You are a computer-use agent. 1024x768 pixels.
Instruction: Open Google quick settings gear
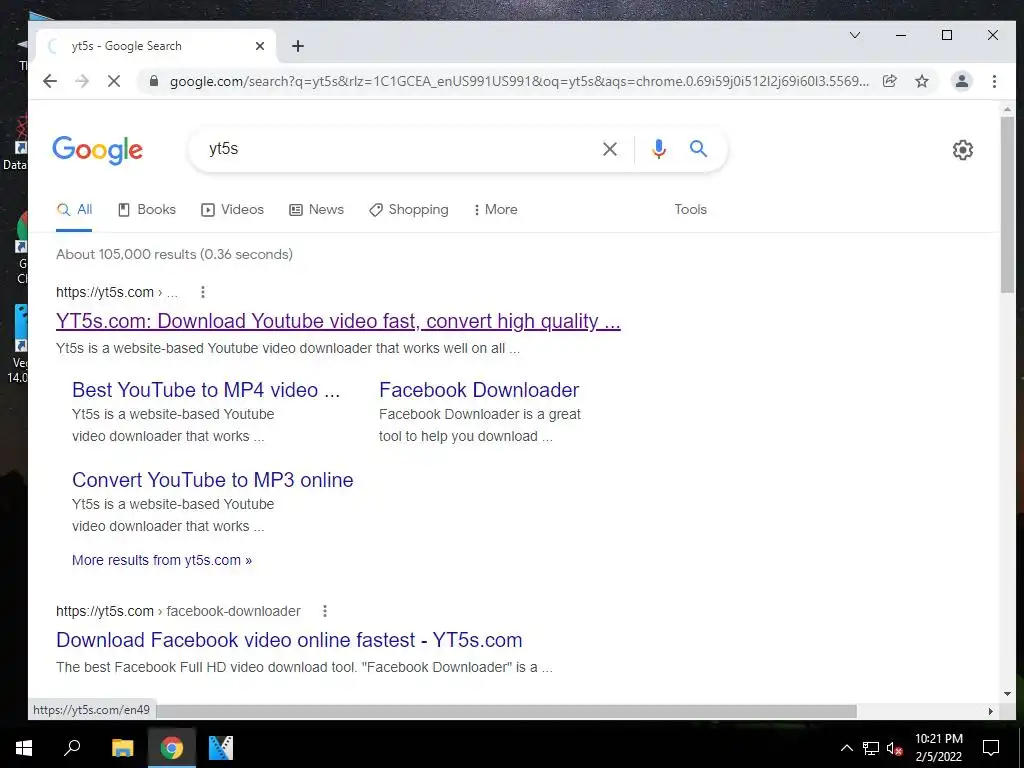pyautogui.click(x=963, y=150)
